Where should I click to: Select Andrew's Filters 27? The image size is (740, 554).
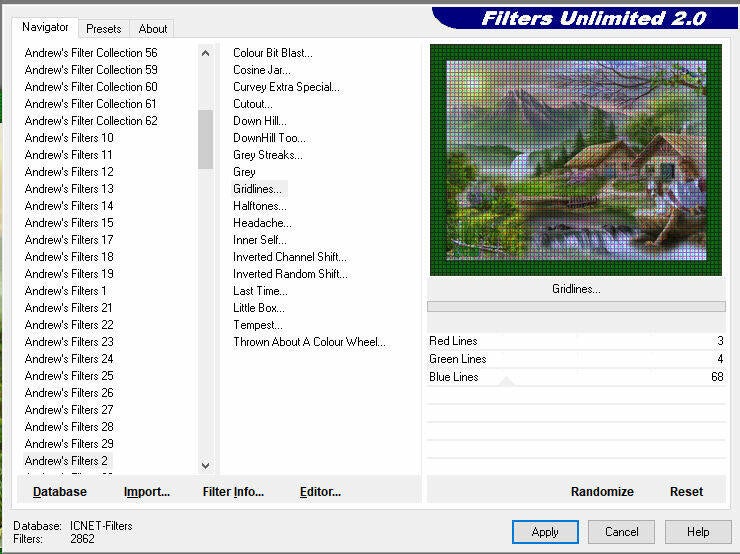69,410
